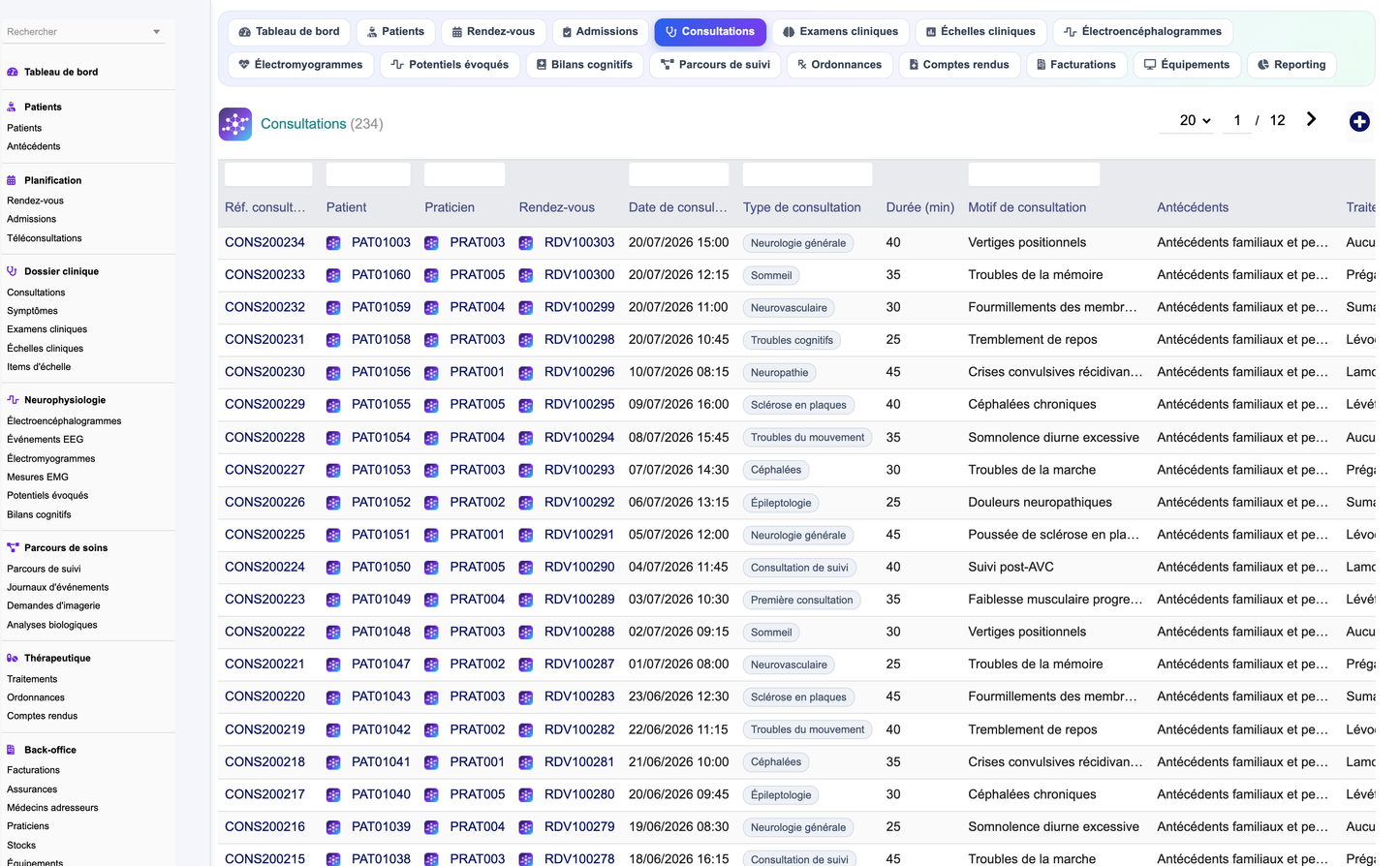Viewport: 1400px width, 866px height.
Task: Open Téléconsultations in sidebar
Action: pyautogui.click(x=45, y=238)
